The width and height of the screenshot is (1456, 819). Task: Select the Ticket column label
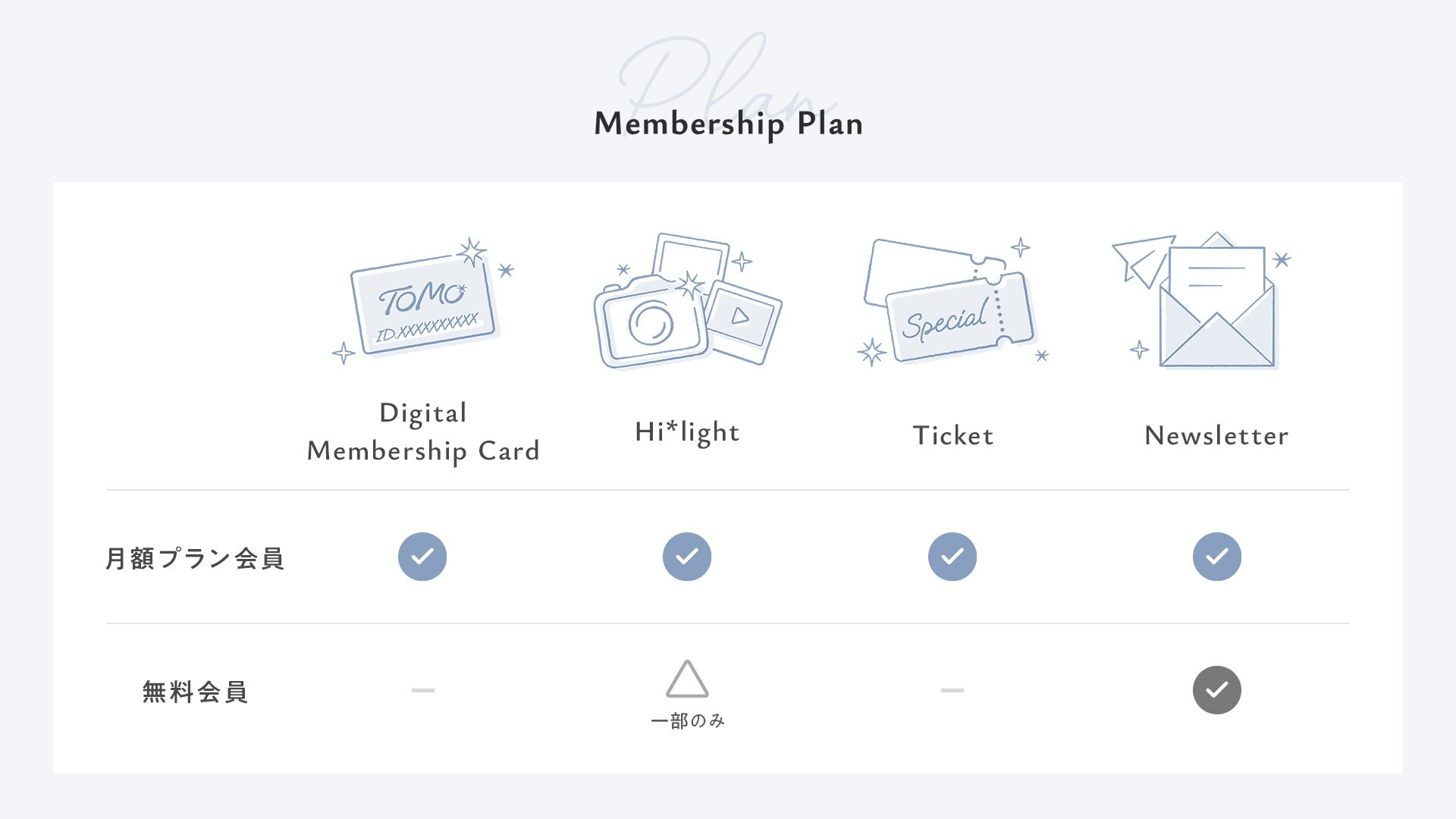[952, 435]
